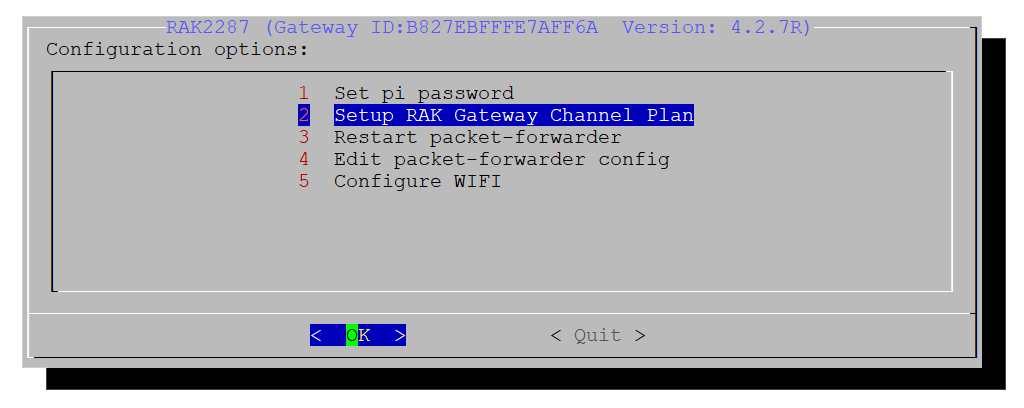Click the red number 5 shortcut

coord(304,181)
